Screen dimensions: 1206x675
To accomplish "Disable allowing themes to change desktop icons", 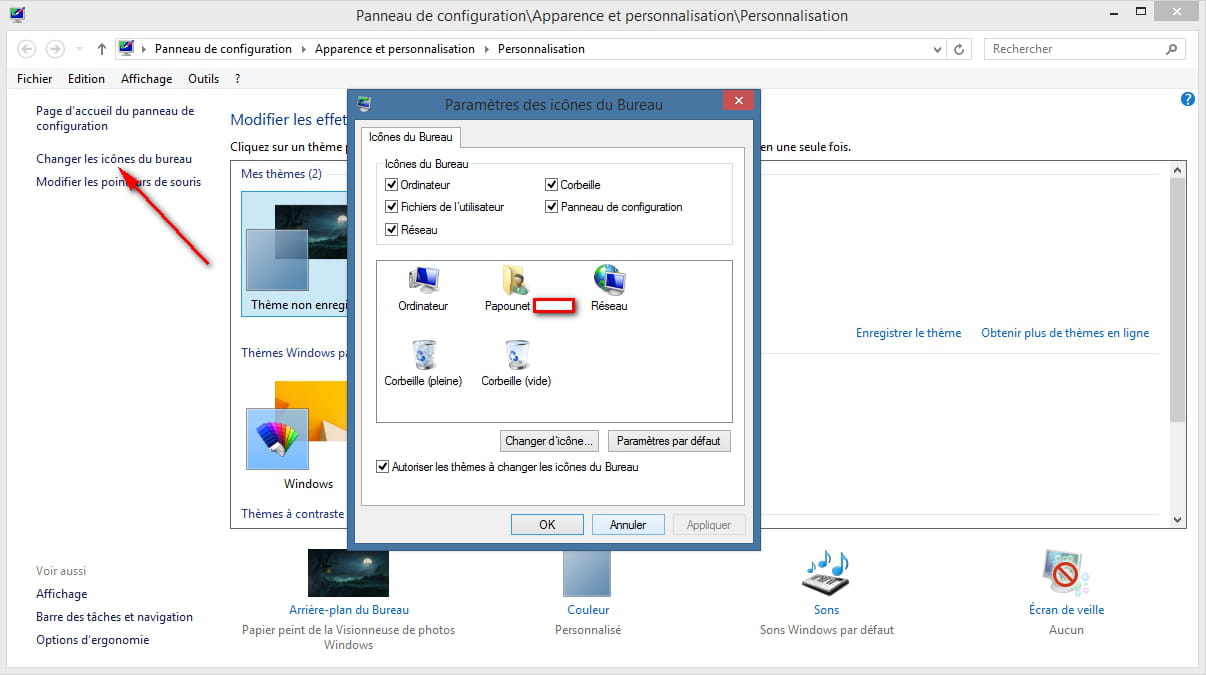I will pyautogui.click(x=383, y=467).
